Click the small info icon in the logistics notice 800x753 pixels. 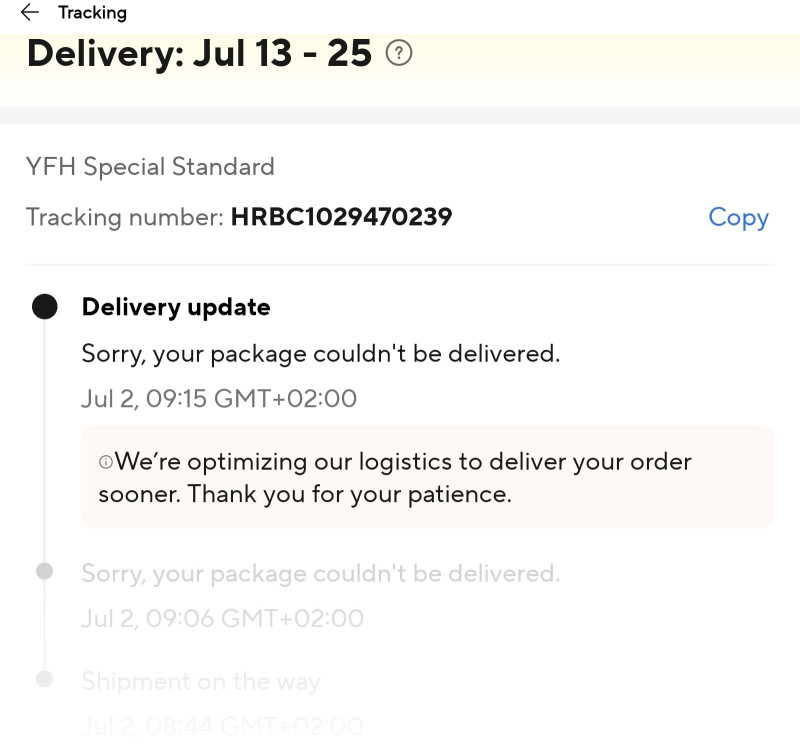click(x=105, y=462)
